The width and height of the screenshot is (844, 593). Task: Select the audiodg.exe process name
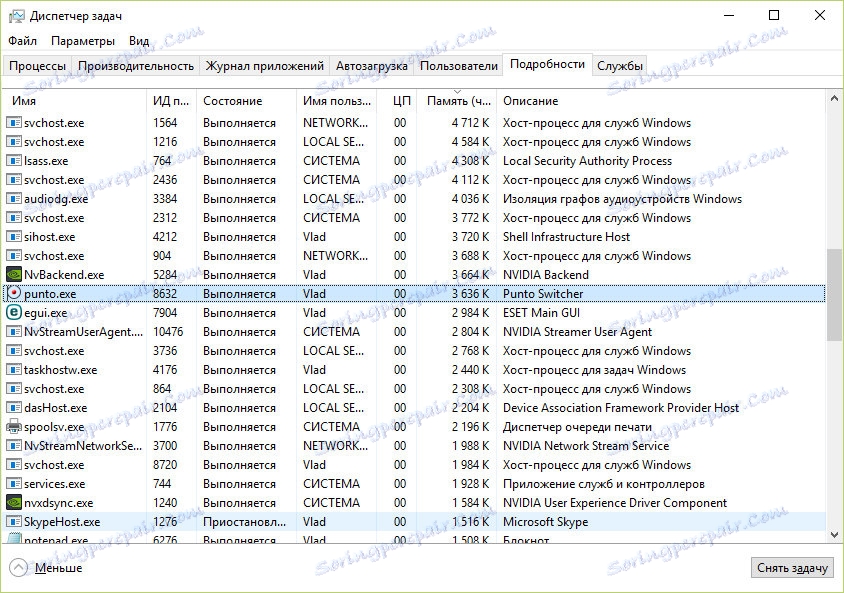(56, 199)
